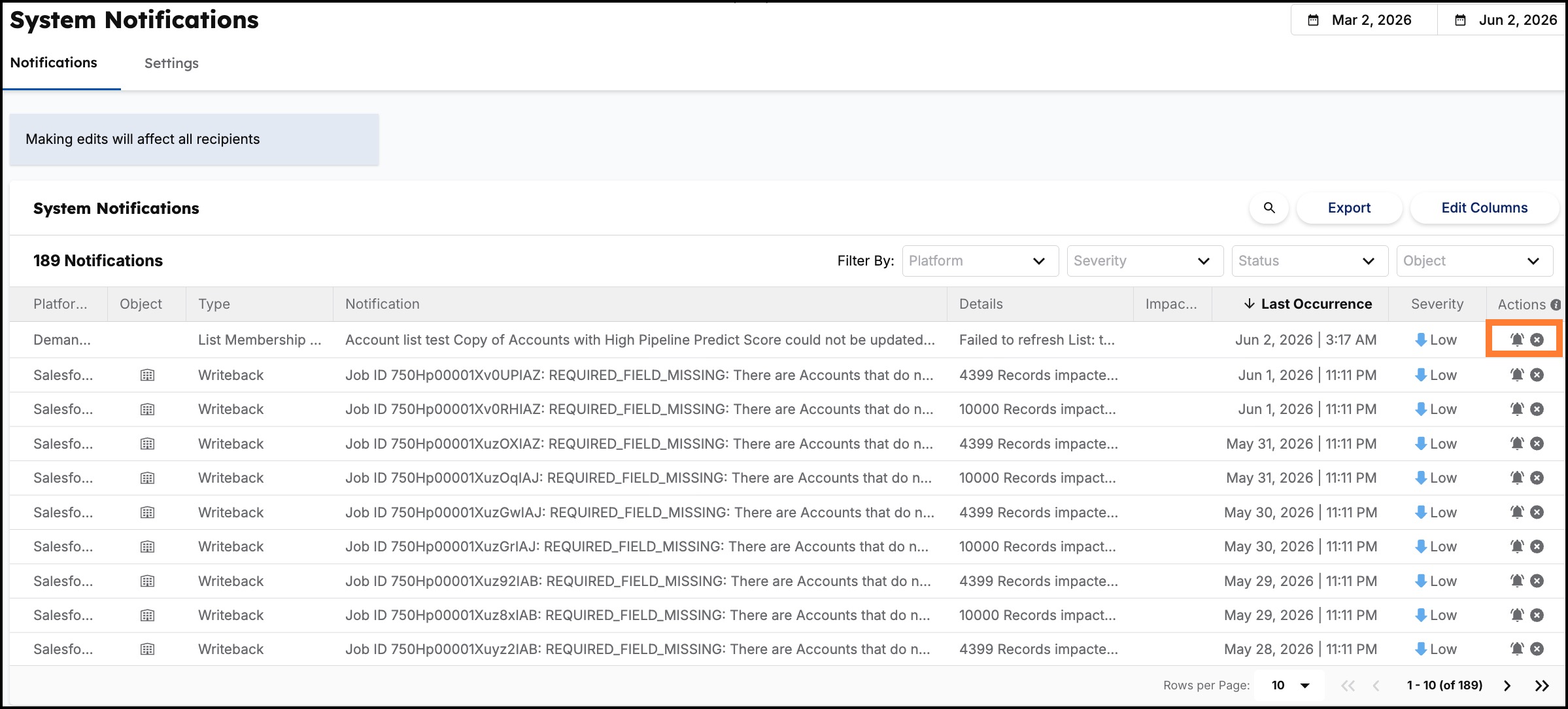Click 'List Membership' type cell
The image size is (1568, 709).
pos(260,340)
